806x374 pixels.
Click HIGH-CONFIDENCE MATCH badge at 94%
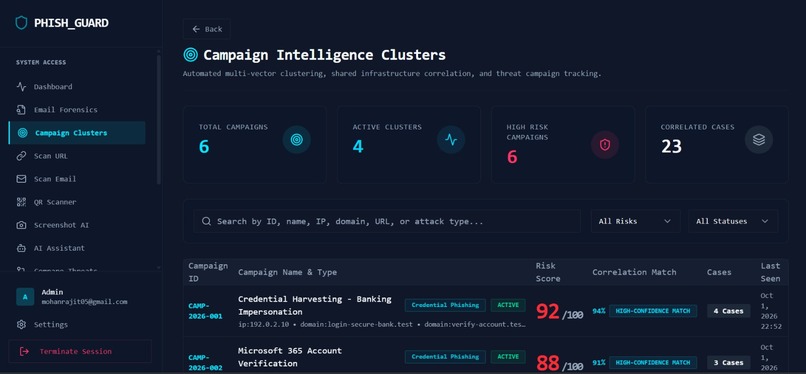[653, 311]
